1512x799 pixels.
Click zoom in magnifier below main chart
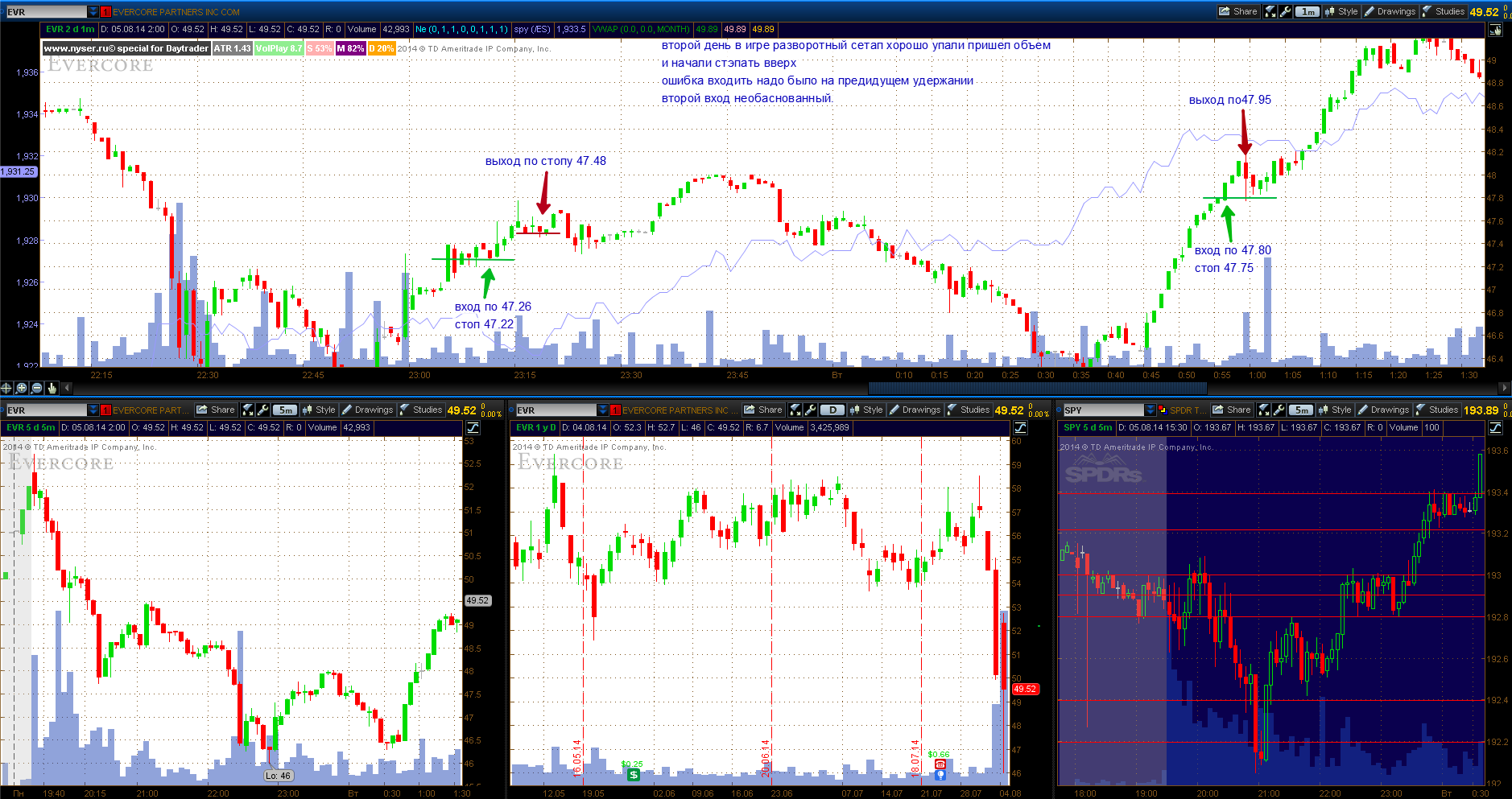(x=22, y=388)
